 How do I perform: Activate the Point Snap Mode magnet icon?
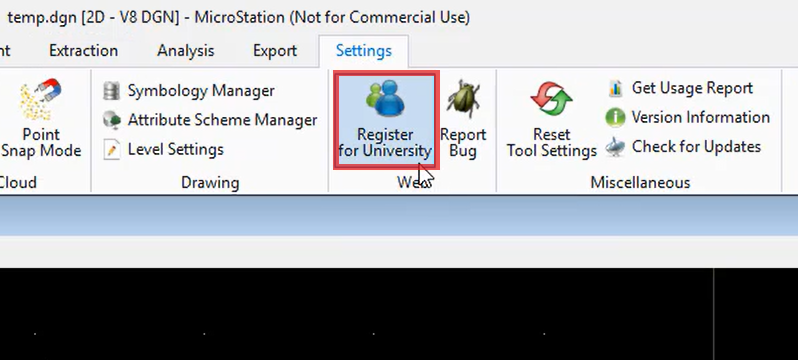(x=40, y=99)
